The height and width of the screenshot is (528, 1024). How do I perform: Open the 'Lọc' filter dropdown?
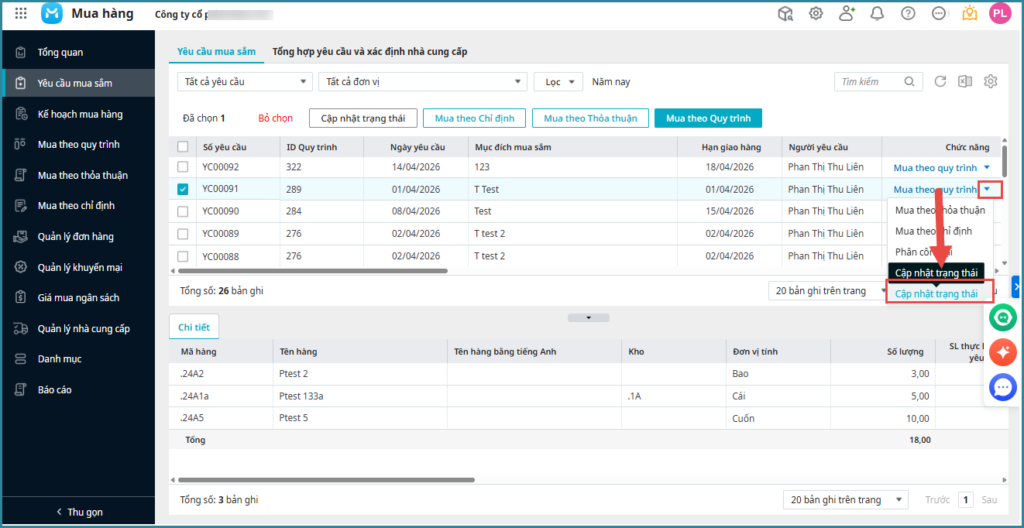(559, 82)
